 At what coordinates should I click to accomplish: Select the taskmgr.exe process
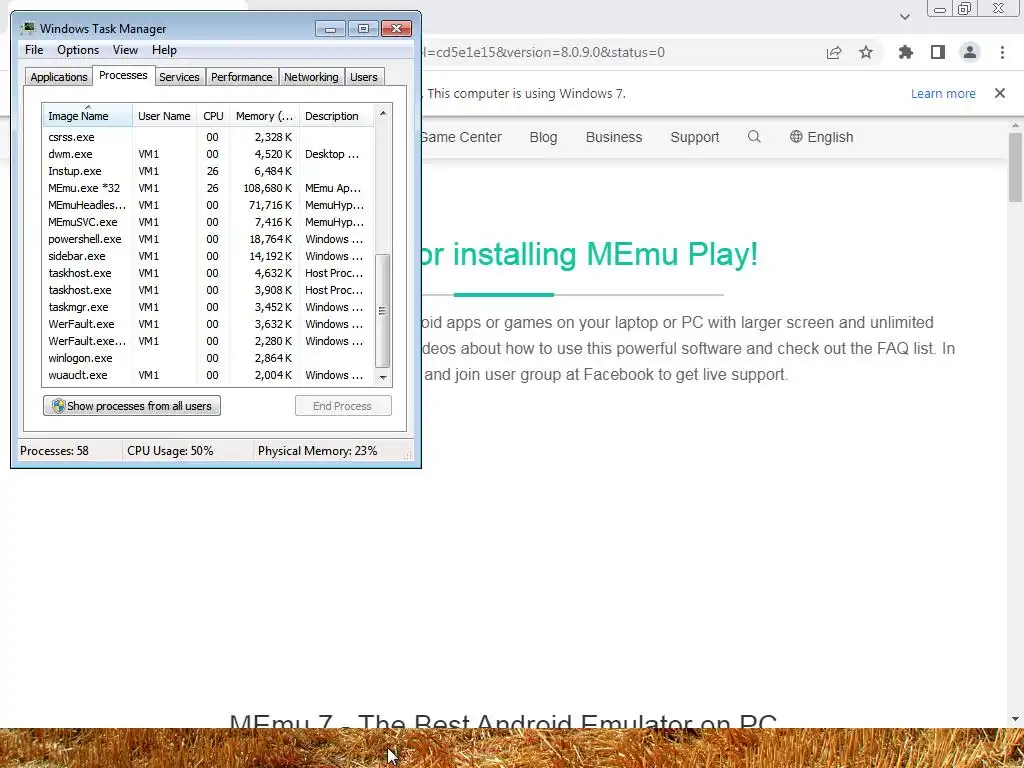point(208,307)
